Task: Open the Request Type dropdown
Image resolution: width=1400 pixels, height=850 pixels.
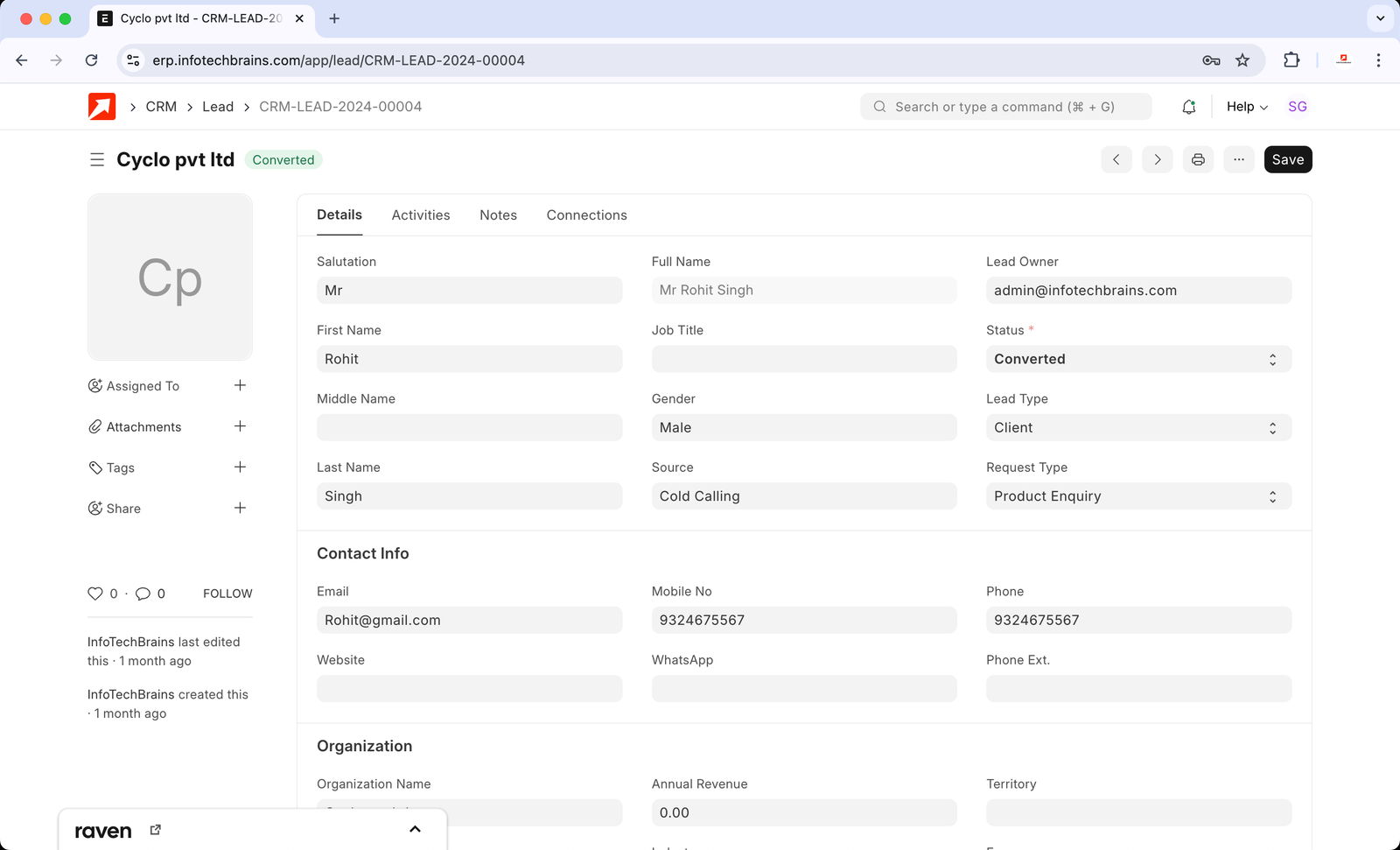Action: [1137, 496]
